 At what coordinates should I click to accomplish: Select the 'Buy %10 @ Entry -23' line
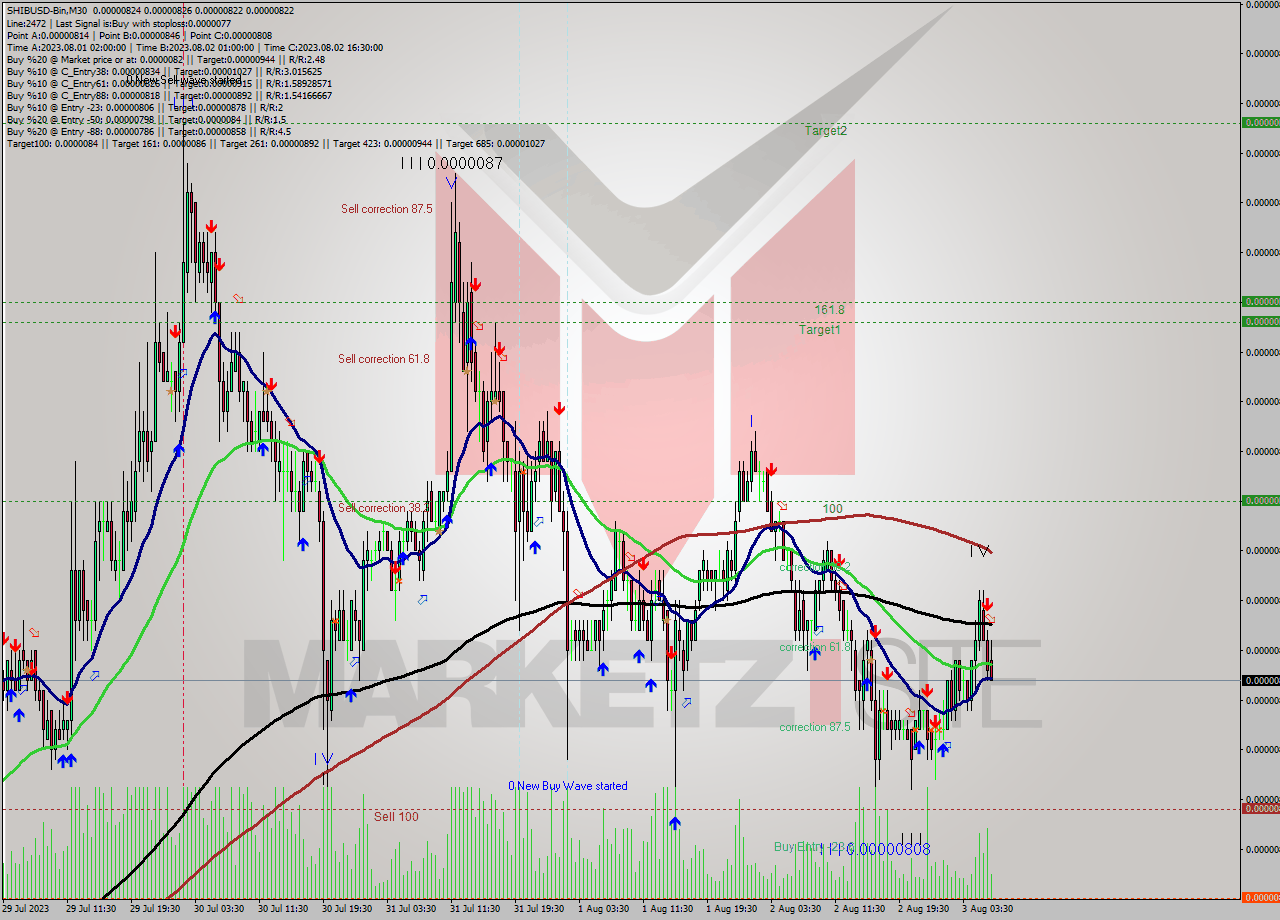145,107
